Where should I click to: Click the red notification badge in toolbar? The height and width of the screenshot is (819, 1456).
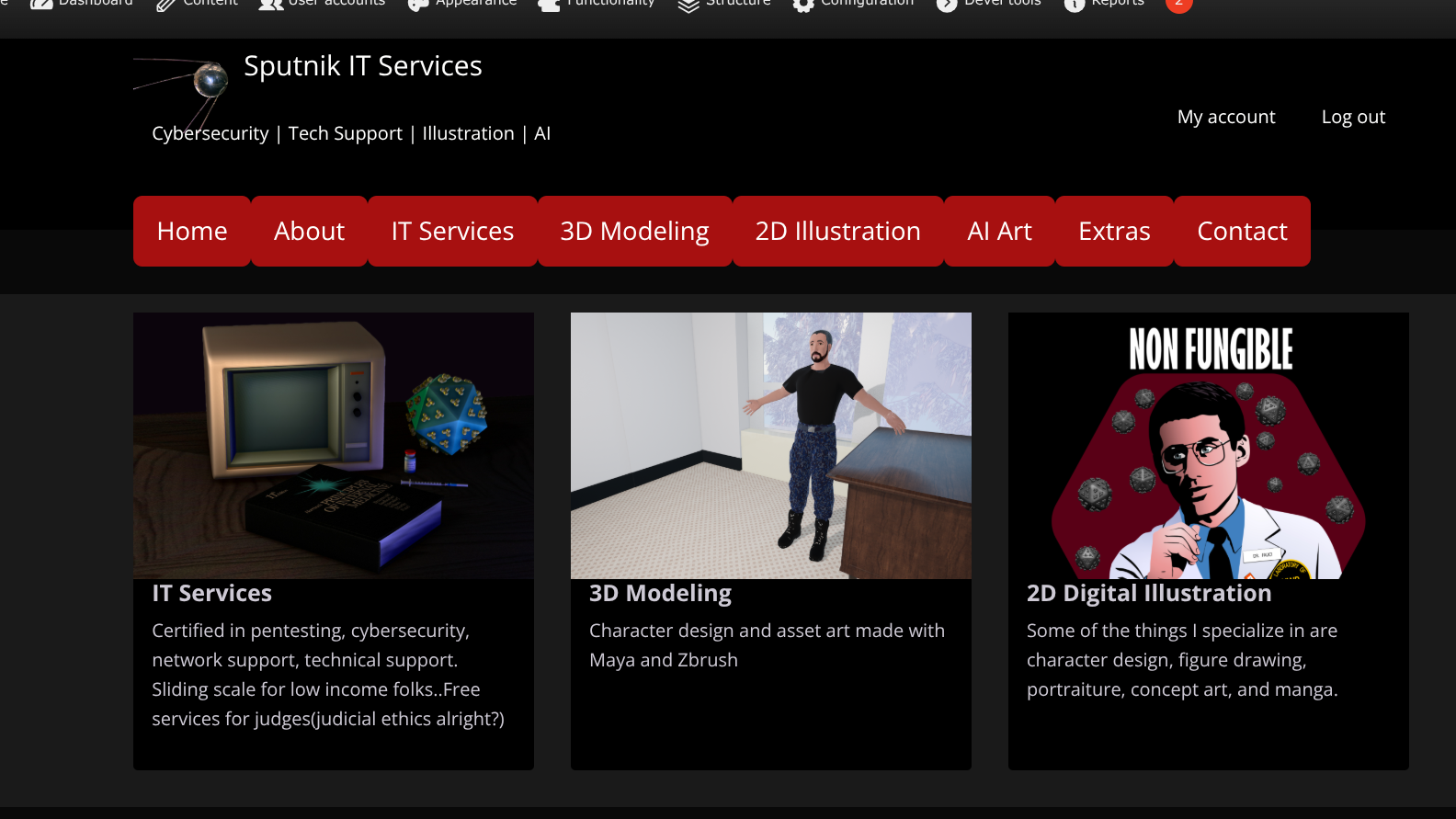tap(1178, 4)
